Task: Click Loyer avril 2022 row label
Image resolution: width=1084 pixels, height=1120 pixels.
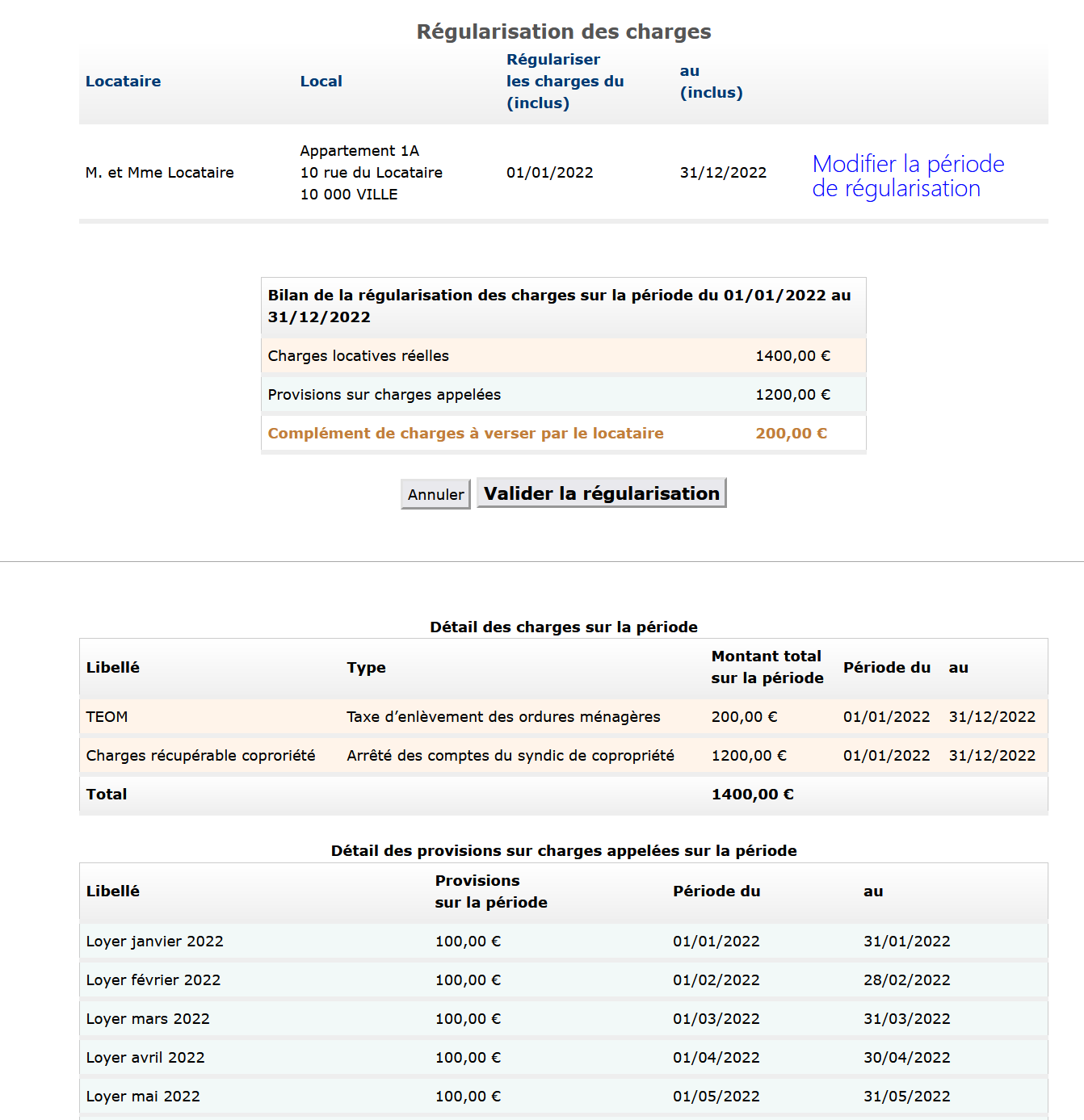Action: click(x=145, y=1058)
